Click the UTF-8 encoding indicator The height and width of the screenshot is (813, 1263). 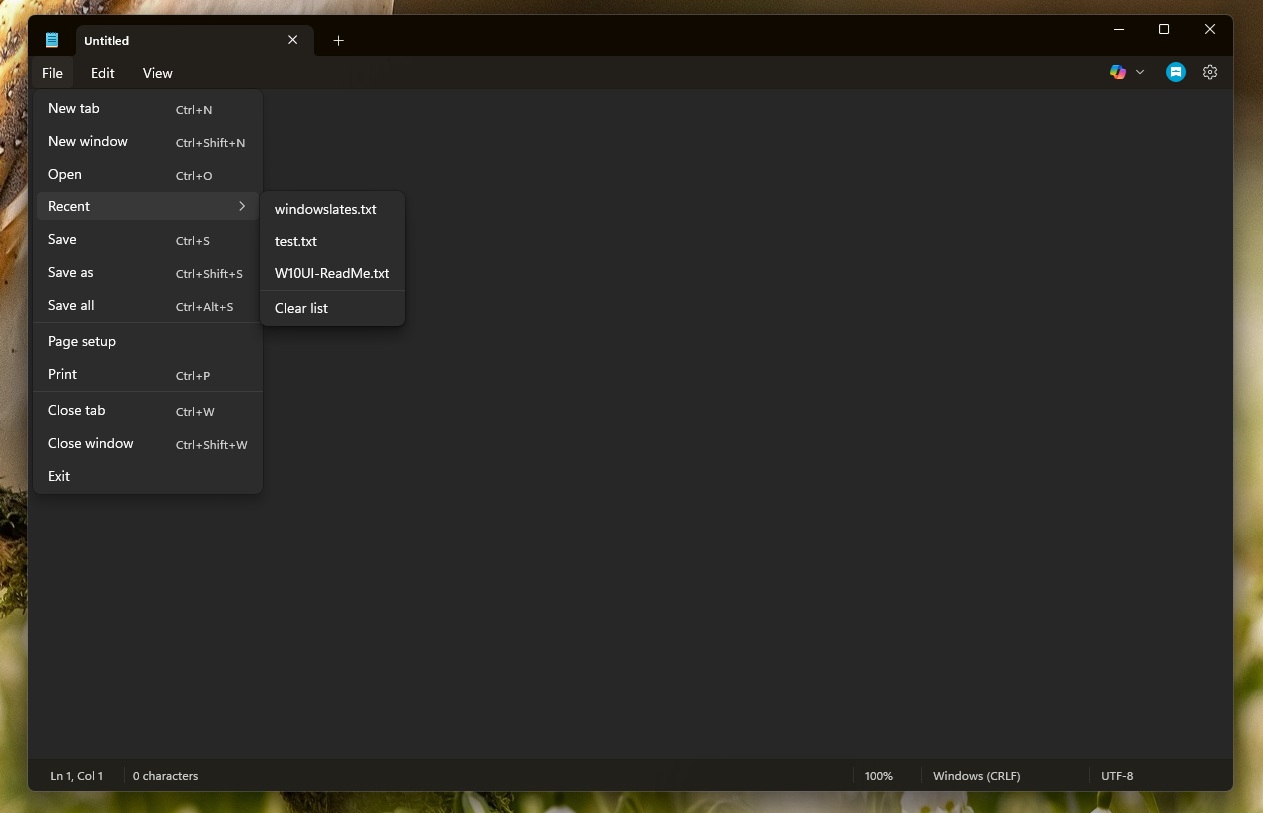(1117, 775)
